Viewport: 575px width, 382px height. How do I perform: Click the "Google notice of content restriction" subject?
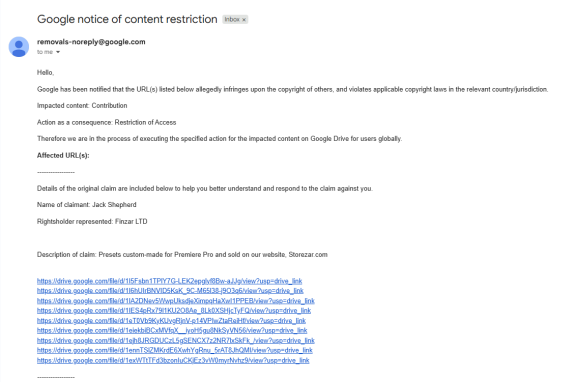point(127,19)
